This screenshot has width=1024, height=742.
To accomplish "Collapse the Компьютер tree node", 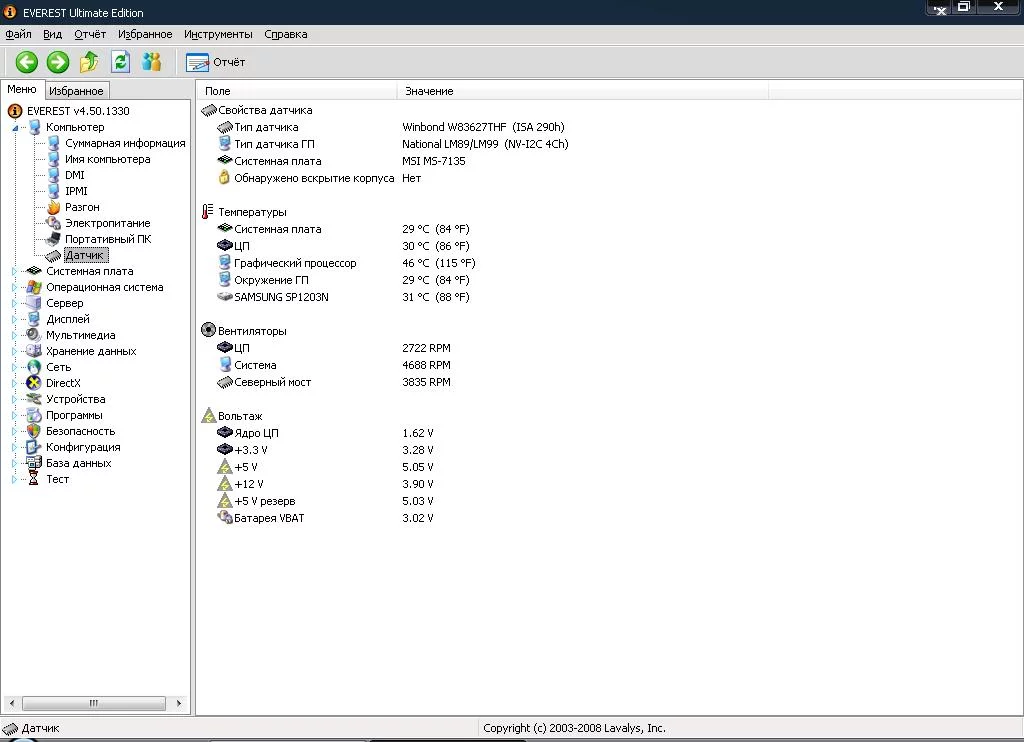I will 15,127.
